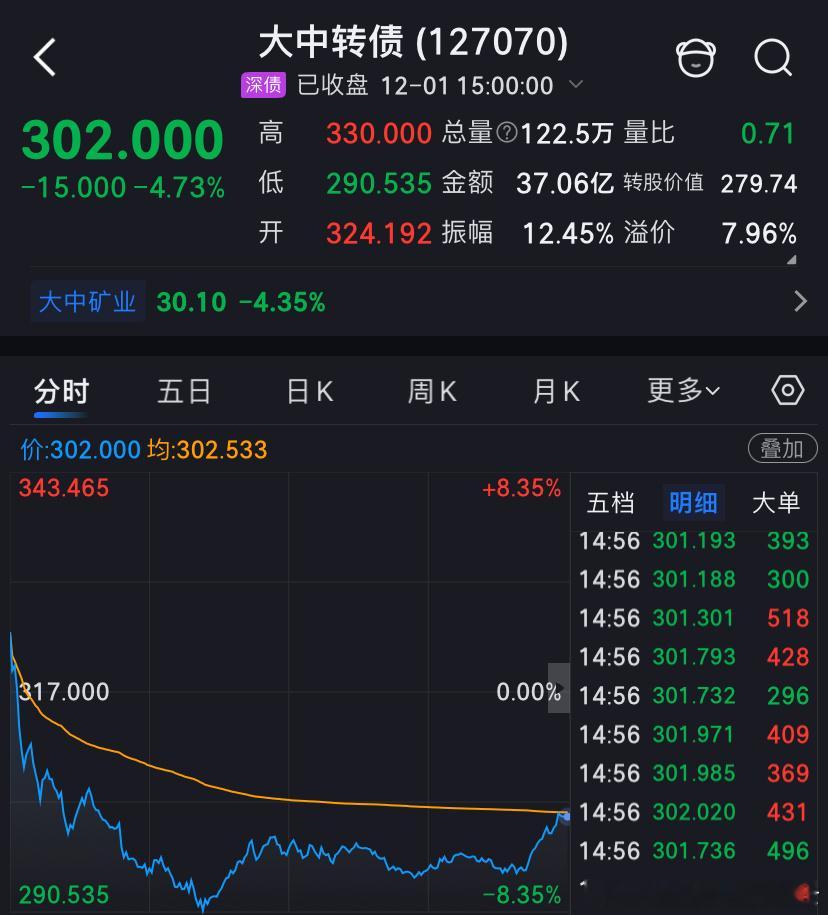Switch the quote list to 明细 view
The width and height of the screenshot is (828, 915).
(693, 503)
